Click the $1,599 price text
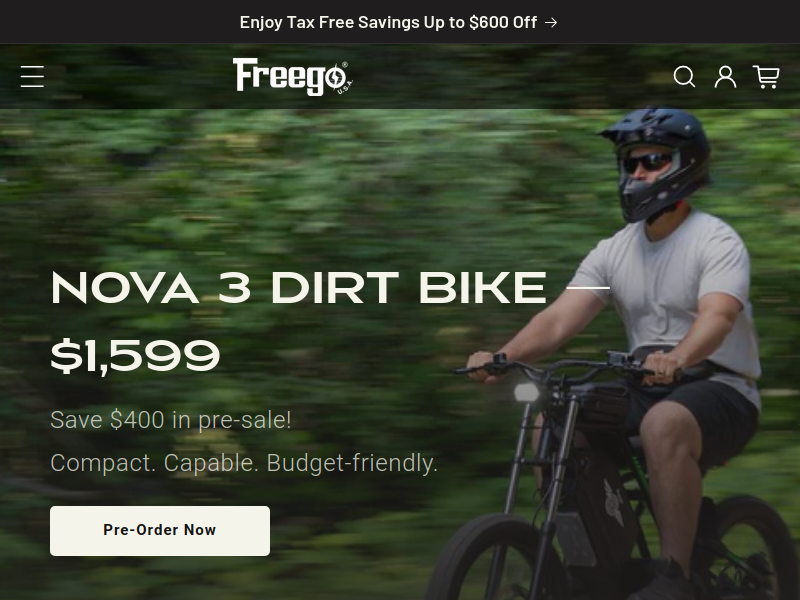The image size is (800, 600). pos(135,356)
